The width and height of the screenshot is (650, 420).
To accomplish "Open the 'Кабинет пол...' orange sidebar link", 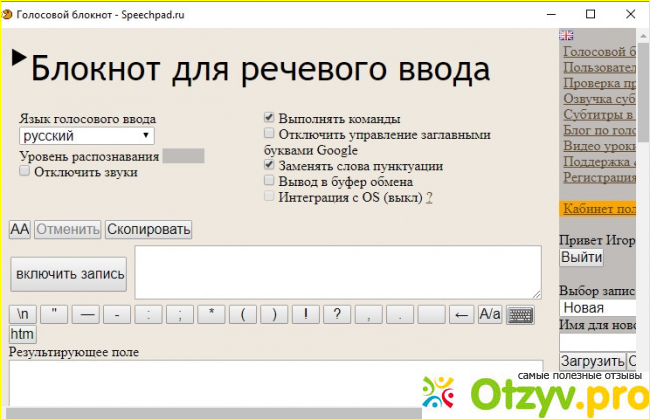I will [x=599, y=208].
